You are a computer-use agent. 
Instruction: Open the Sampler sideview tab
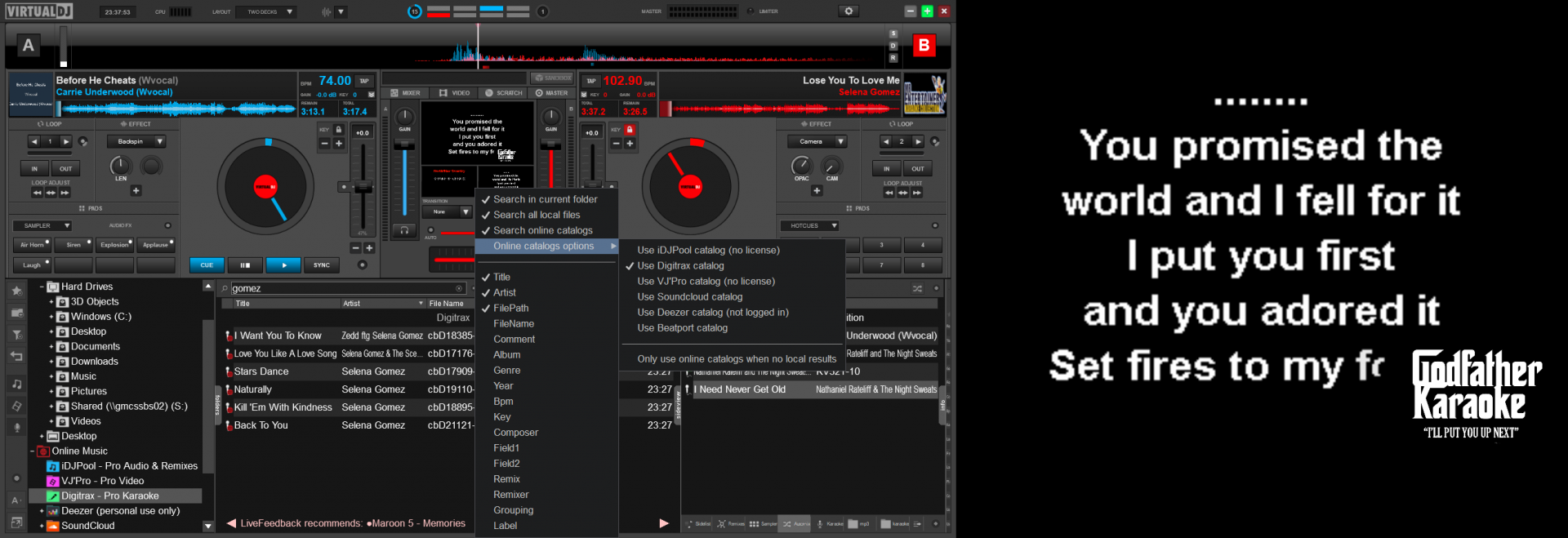click(x=763, y=524)
